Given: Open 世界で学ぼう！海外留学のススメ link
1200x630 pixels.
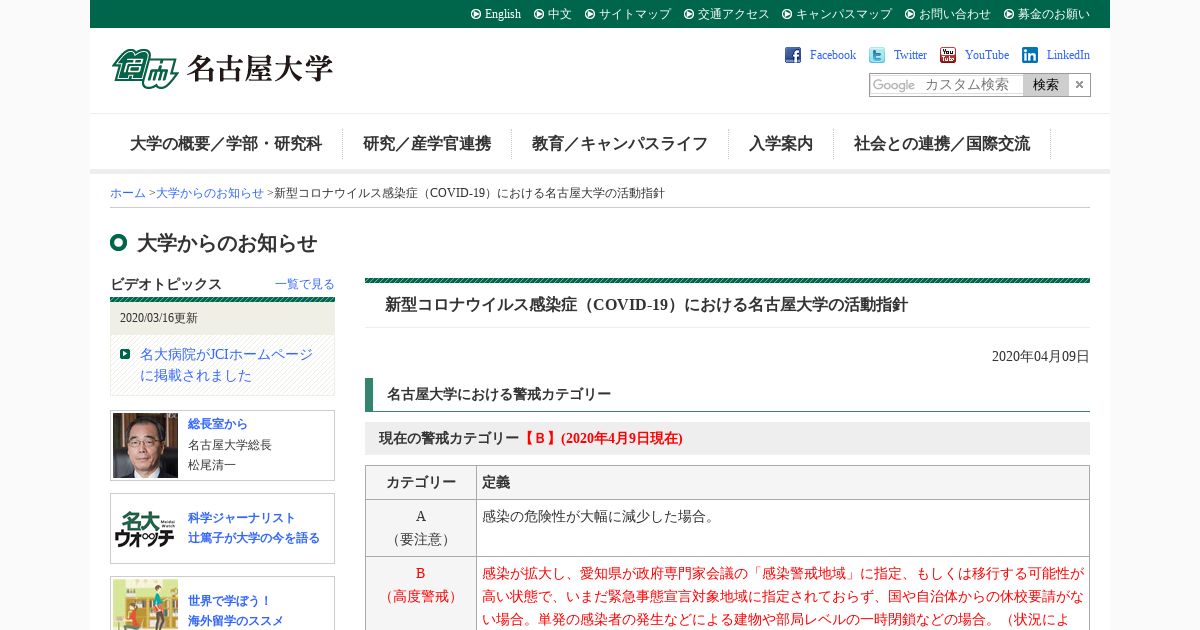Looking at the screenshot, I should coord(236,610).
